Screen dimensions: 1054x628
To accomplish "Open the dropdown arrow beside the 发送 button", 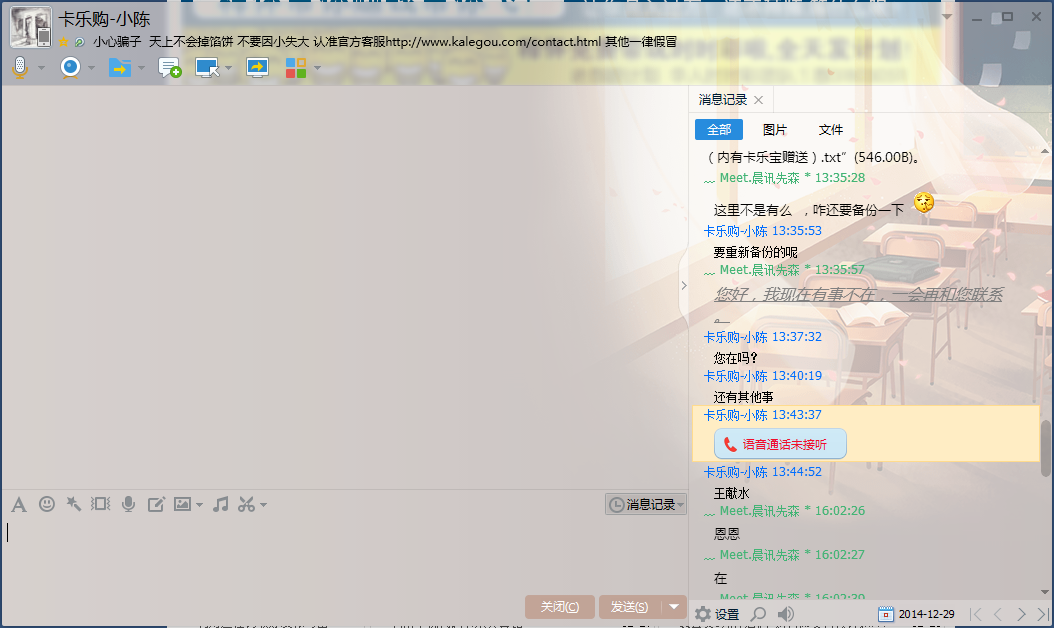I will (675, 607).
